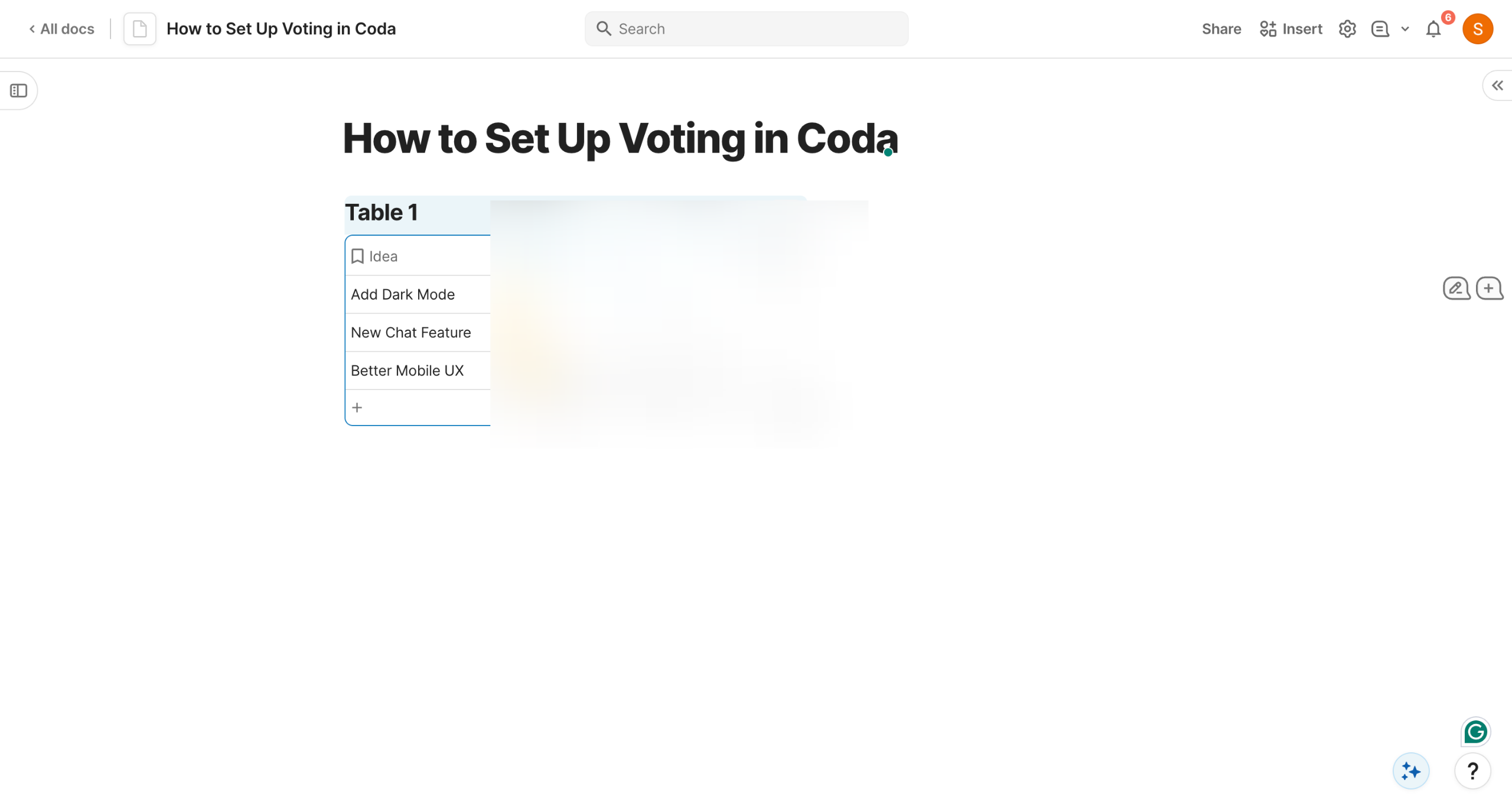
Task: Select the Add Dark Mode cell
Action: (403, 294)
